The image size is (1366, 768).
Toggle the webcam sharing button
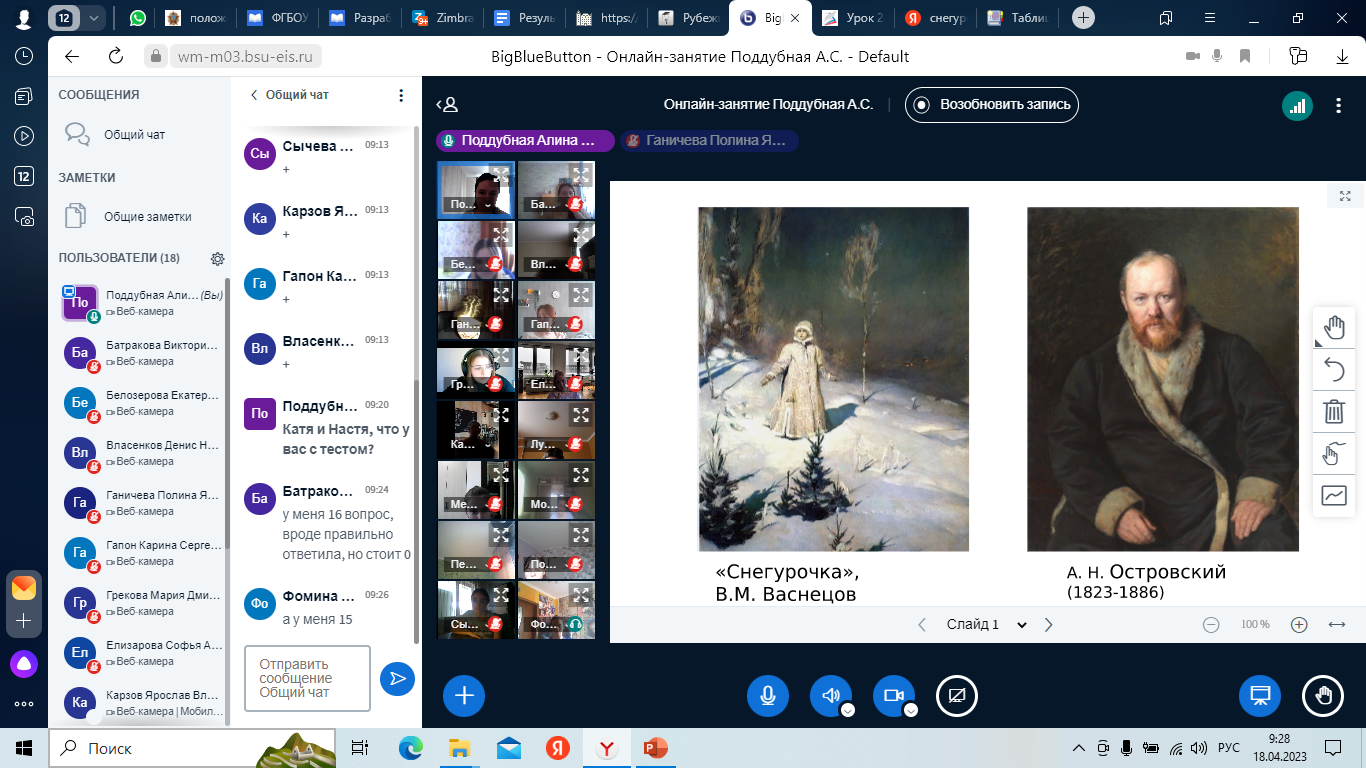(893, 696)
